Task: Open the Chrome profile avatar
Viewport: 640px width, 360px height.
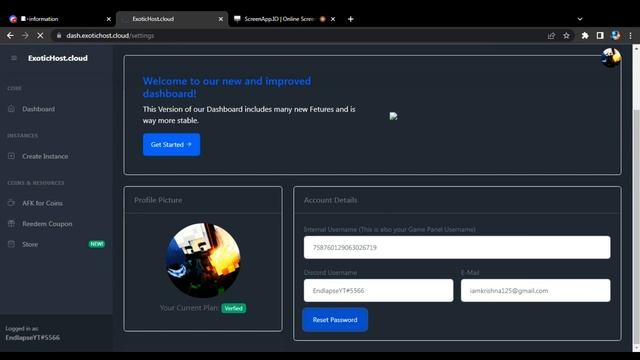Action: click(x=616, y=36)
